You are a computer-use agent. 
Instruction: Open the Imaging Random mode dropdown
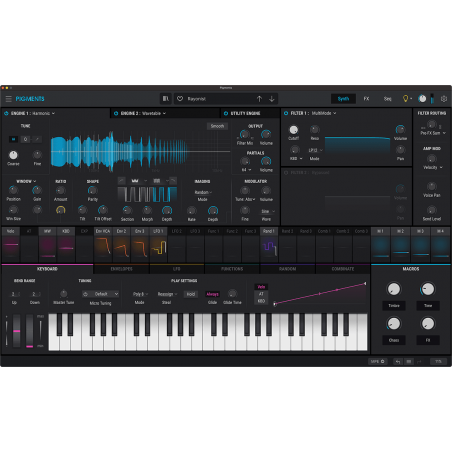tap(203, 192)
